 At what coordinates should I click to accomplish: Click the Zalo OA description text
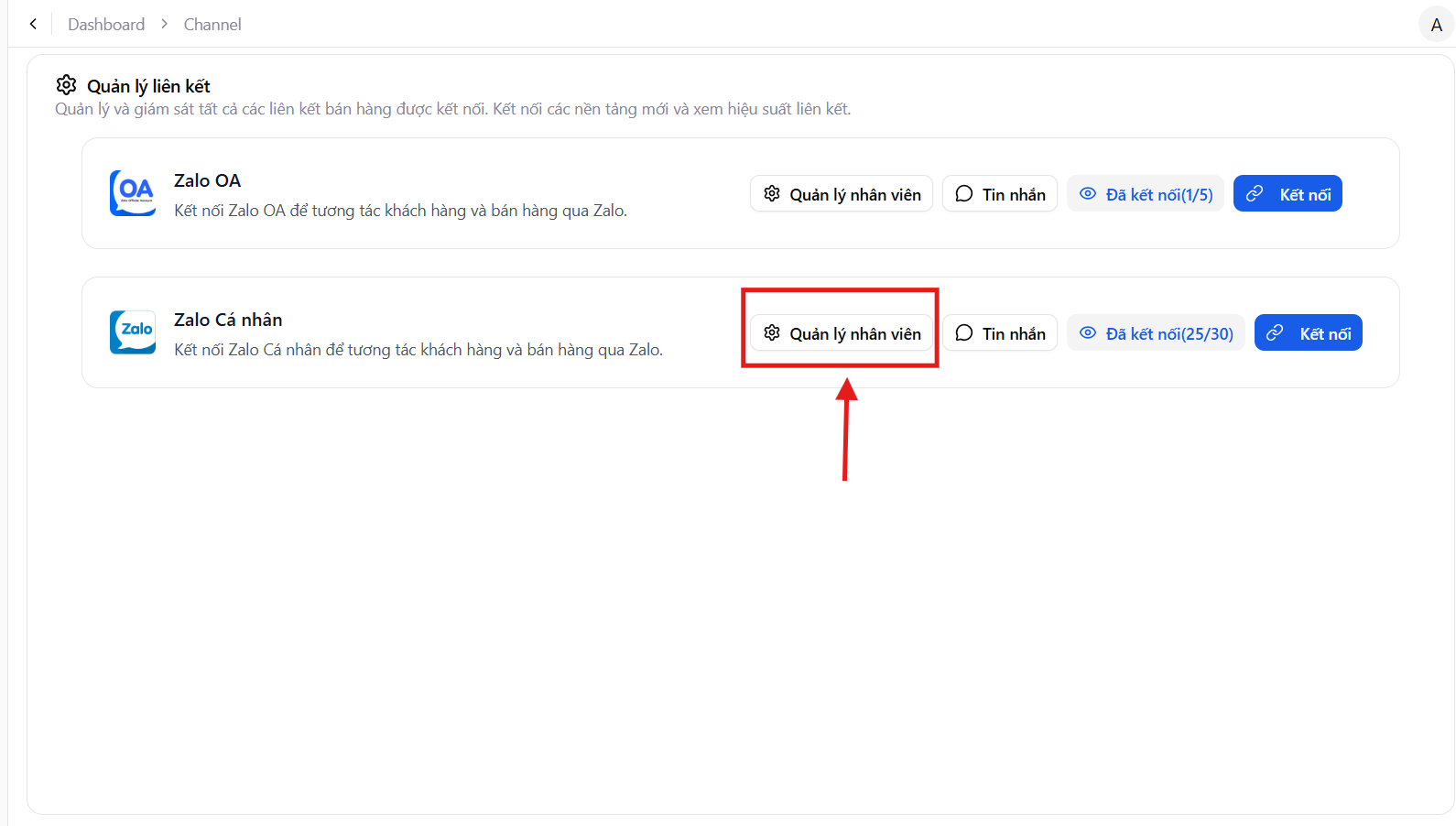(400, 211)
